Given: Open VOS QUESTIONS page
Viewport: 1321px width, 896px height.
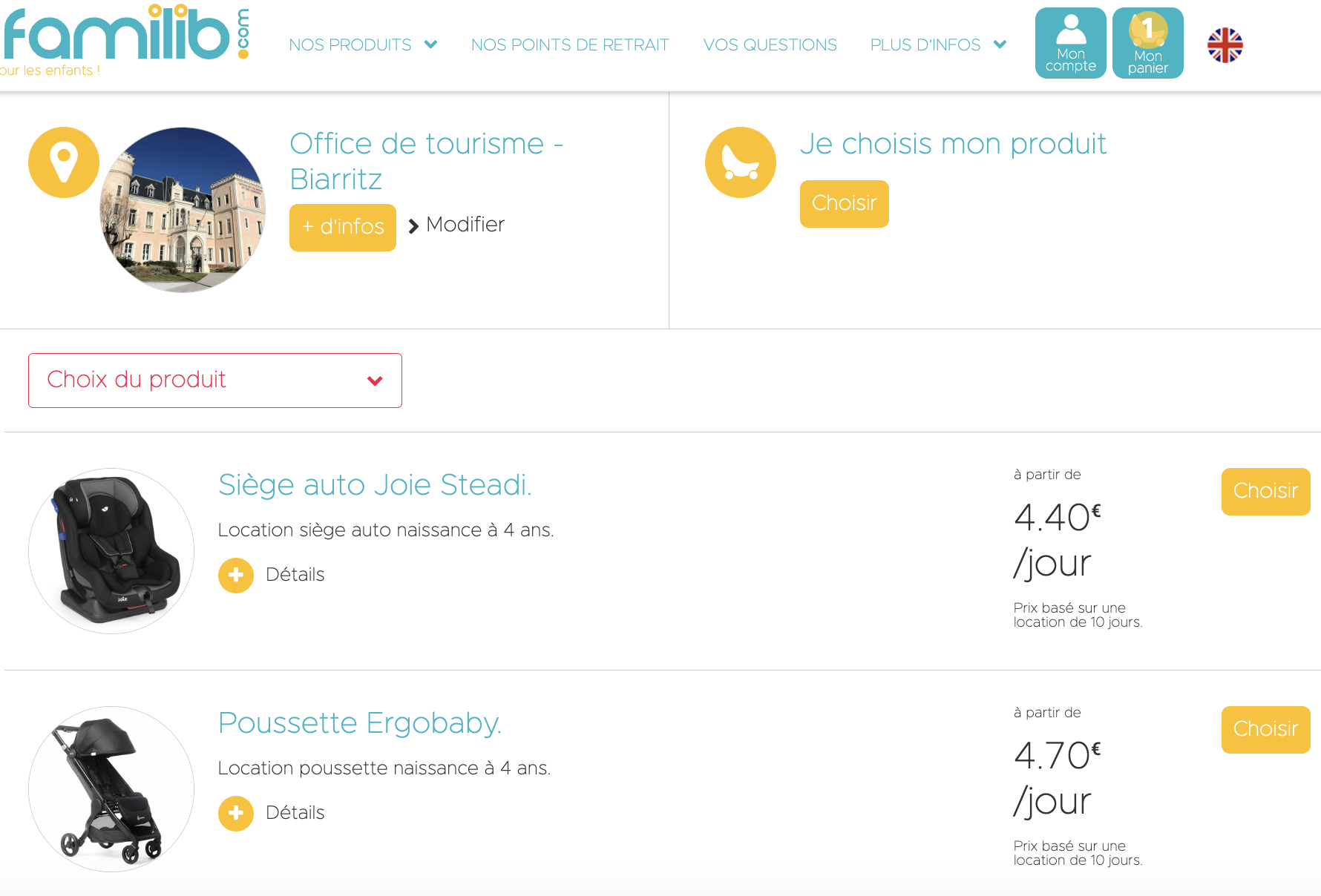Looking at the screenshot, I should (770, 45).
